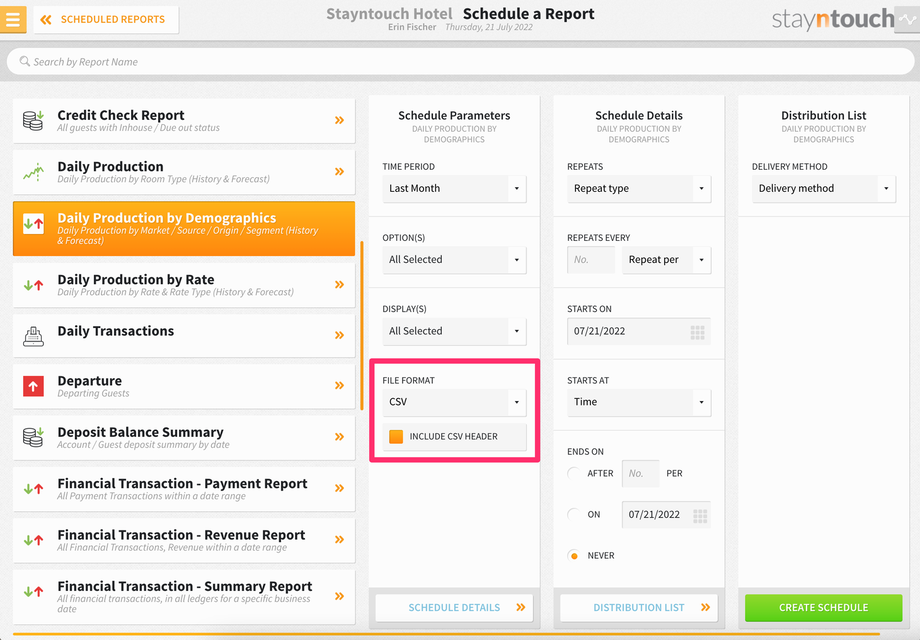Open Payment Report double-chevron

339,488
